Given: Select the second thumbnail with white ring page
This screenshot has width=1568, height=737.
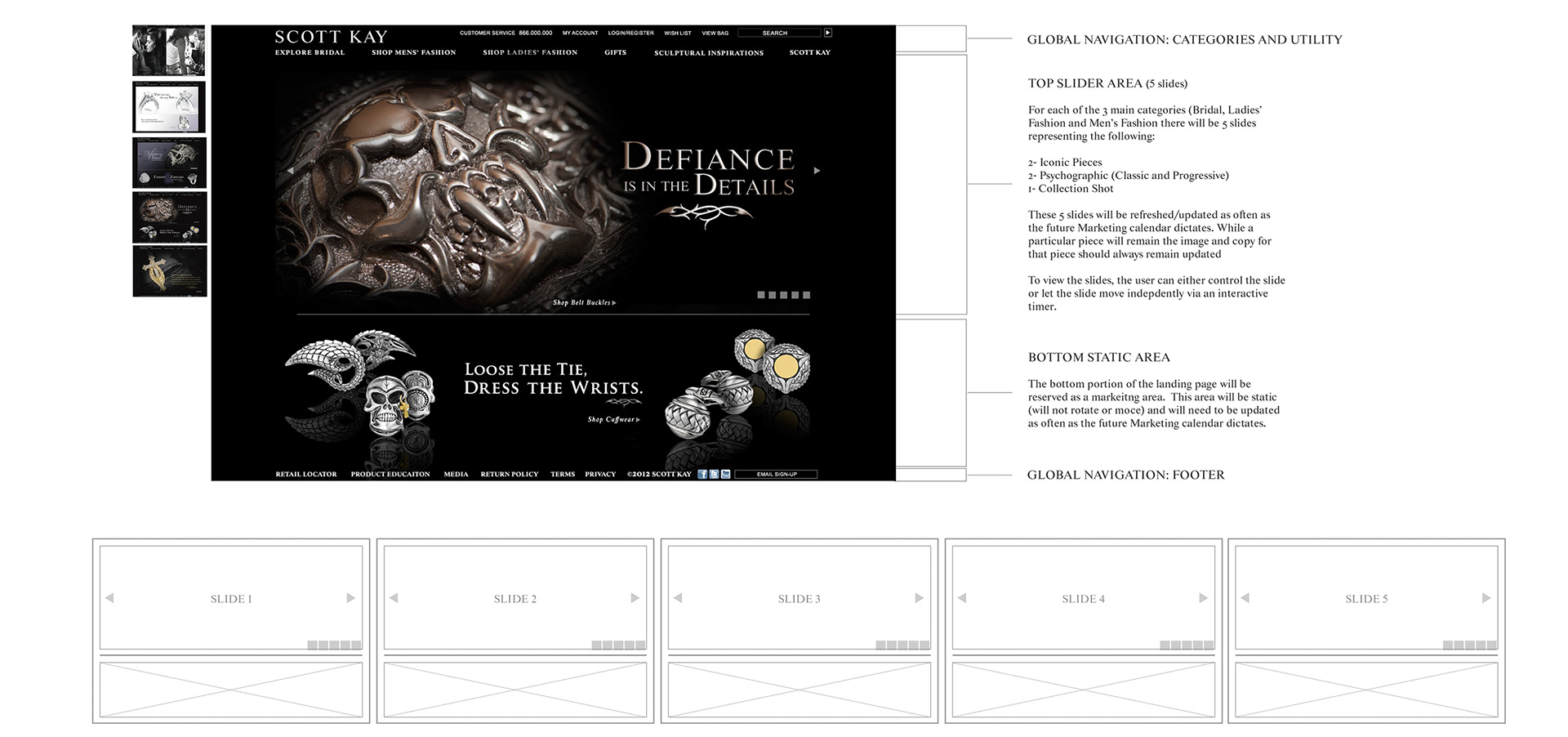Looking at the screenshot, I should tap(169, 107).
